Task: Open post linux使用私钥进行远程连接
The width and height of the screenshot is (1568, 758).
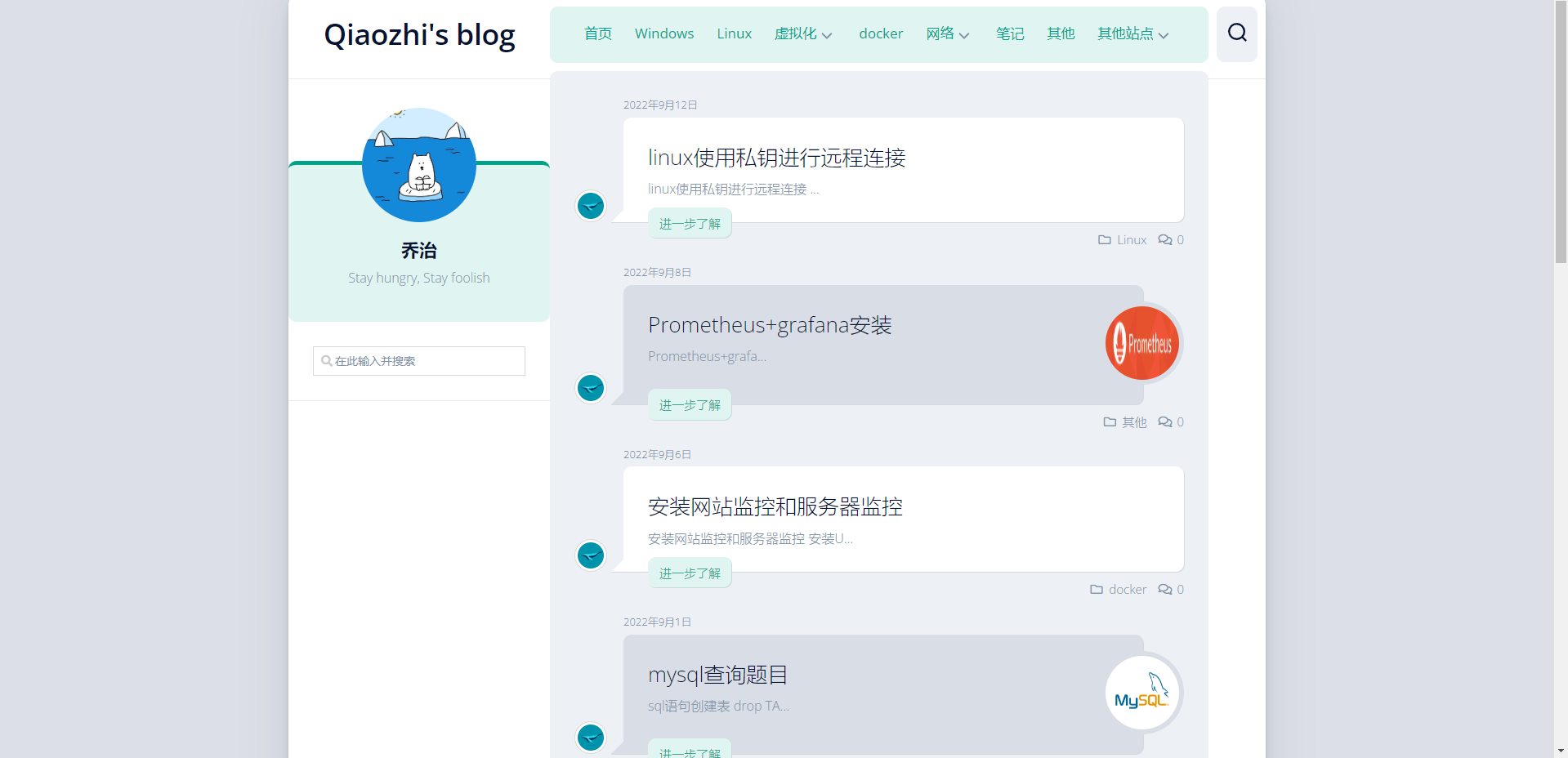Action: (x=777, y=158)
